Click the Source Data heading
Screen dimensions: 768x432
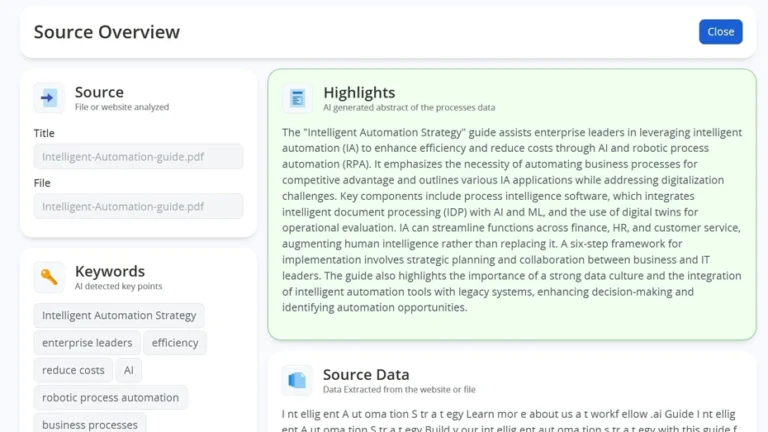click(366, 375)
